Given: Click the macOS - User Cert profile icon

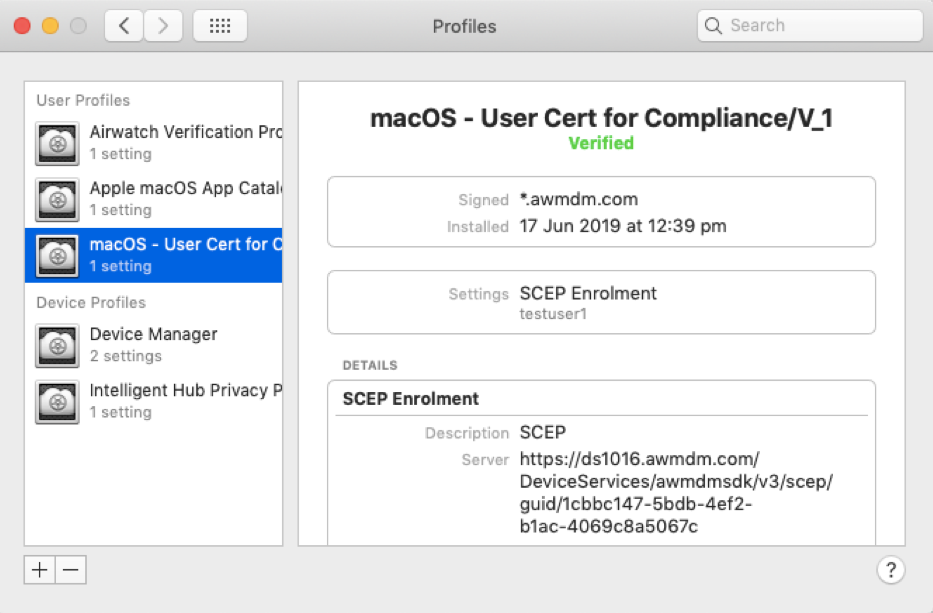Looking at the screenshot, I should coord(57,255).
